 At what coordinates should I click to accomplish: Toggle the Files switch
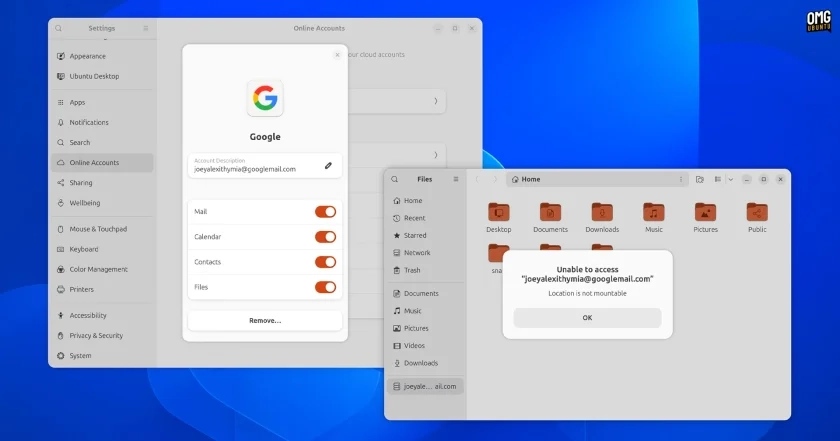tap(325, 287)
